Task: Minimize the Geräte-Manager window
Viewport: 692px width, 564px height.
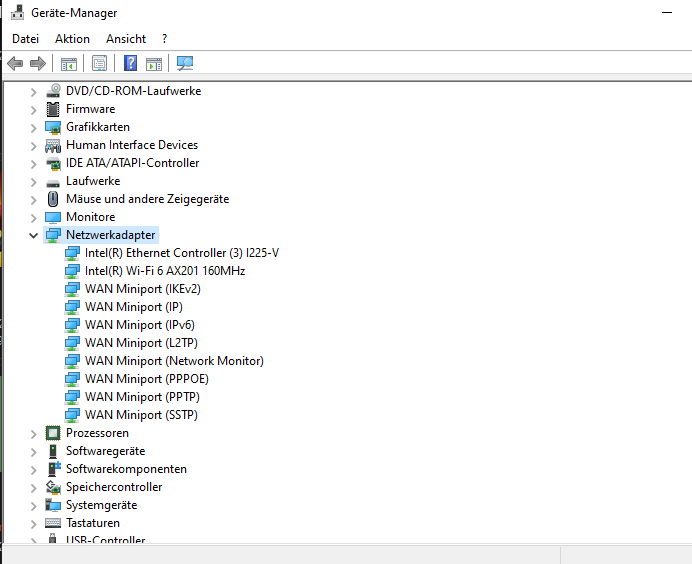Action: tap(667, 13)
